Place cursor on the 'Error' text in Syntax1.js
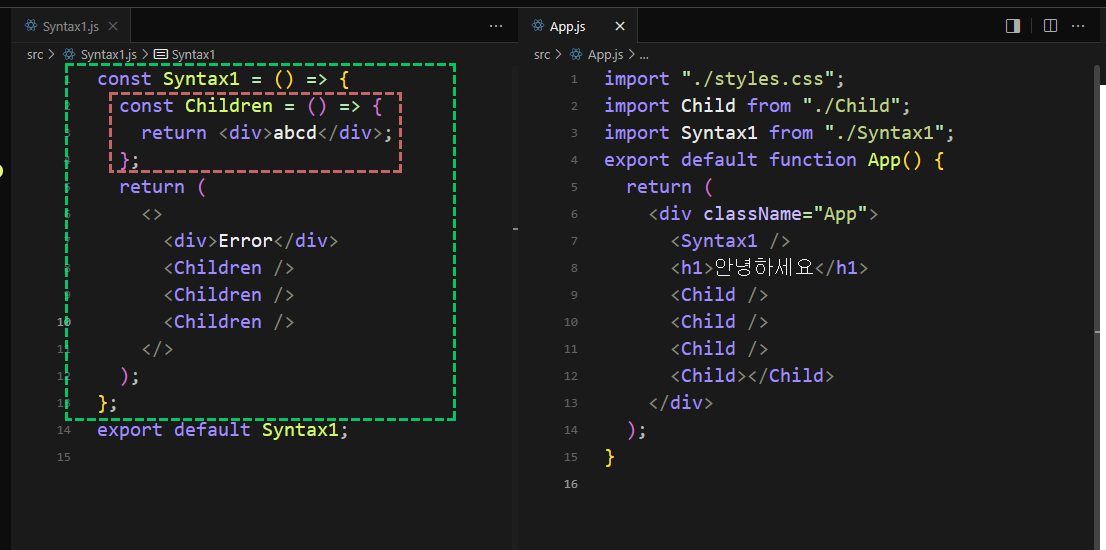Screen dimensions: 1106x550 (245, 241)
